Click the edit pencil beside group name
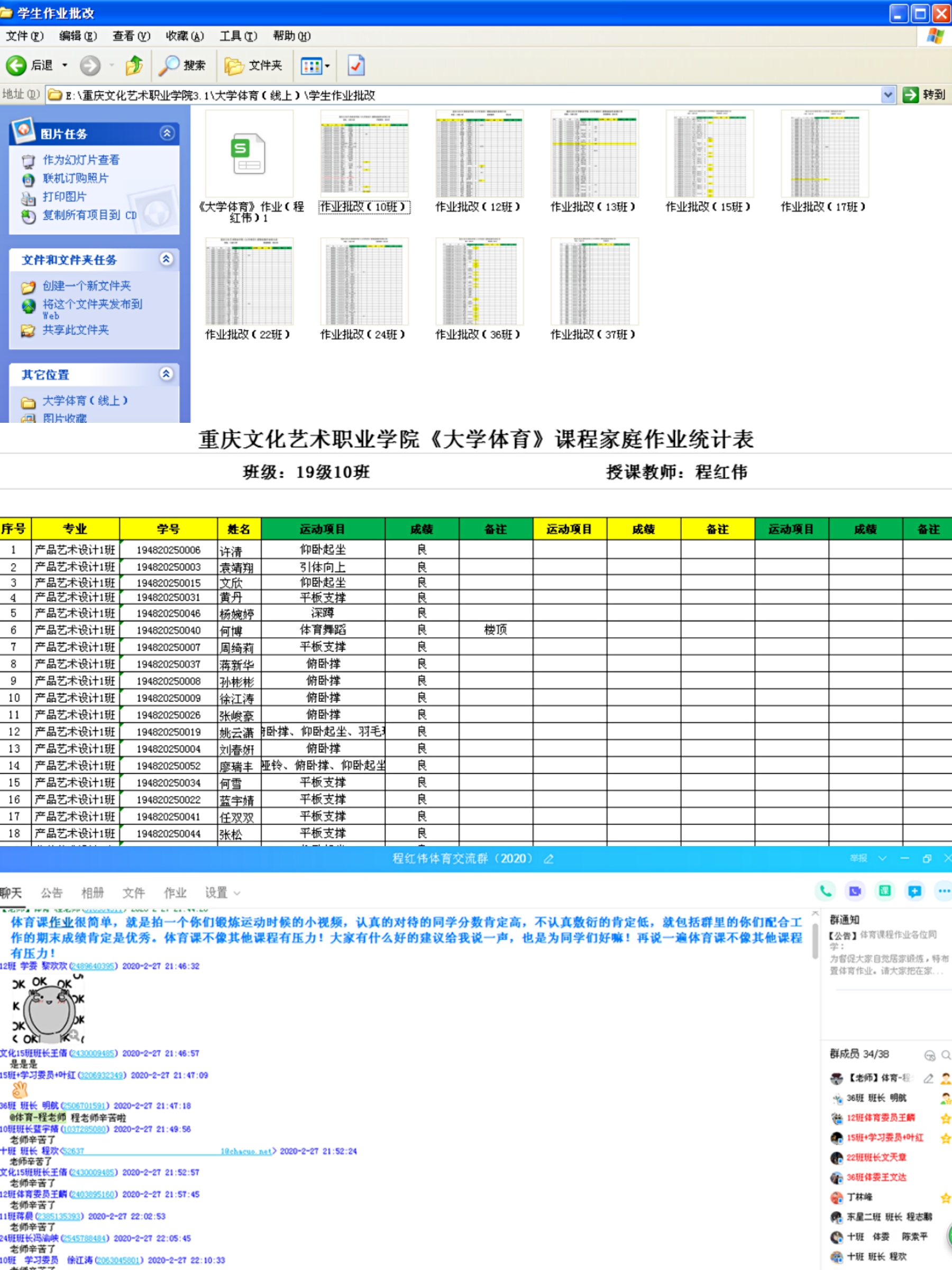952x1270 pixels. tap(548, 859)
